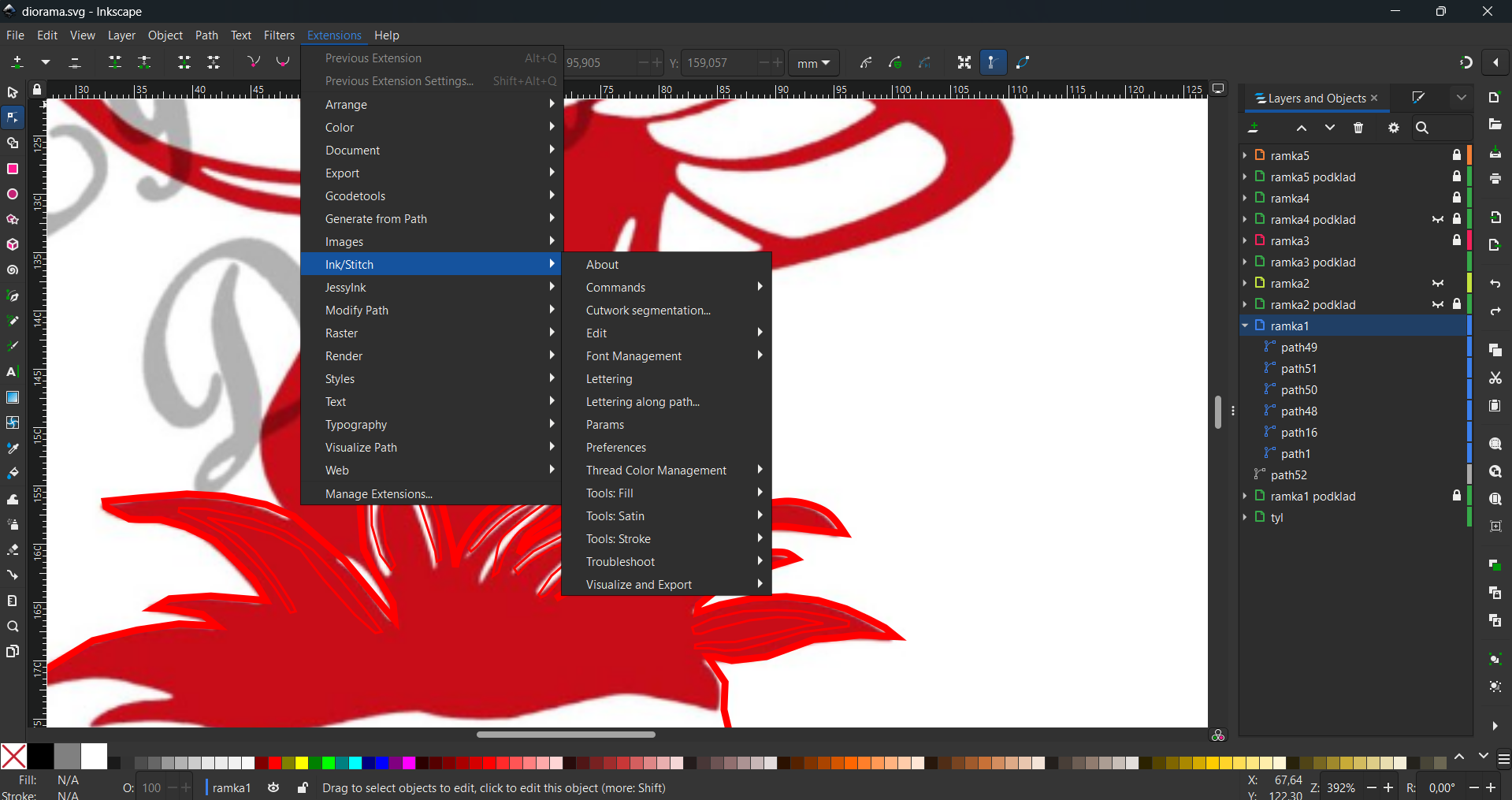Open current layer ramka1 dropdown in status bar

tap(229, 787)
